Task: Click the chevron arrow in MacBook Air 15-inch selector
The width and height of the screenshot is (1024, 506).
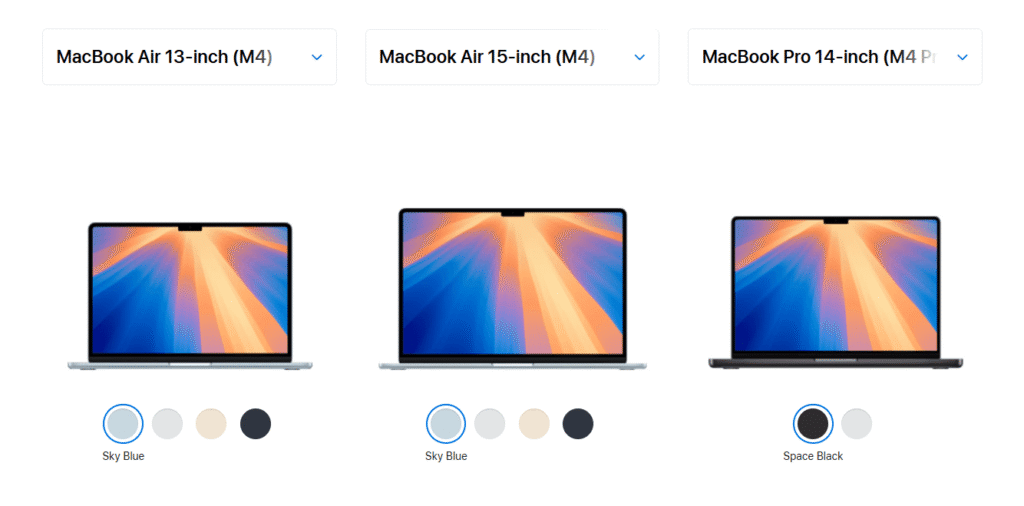Action: pos(639,57)
